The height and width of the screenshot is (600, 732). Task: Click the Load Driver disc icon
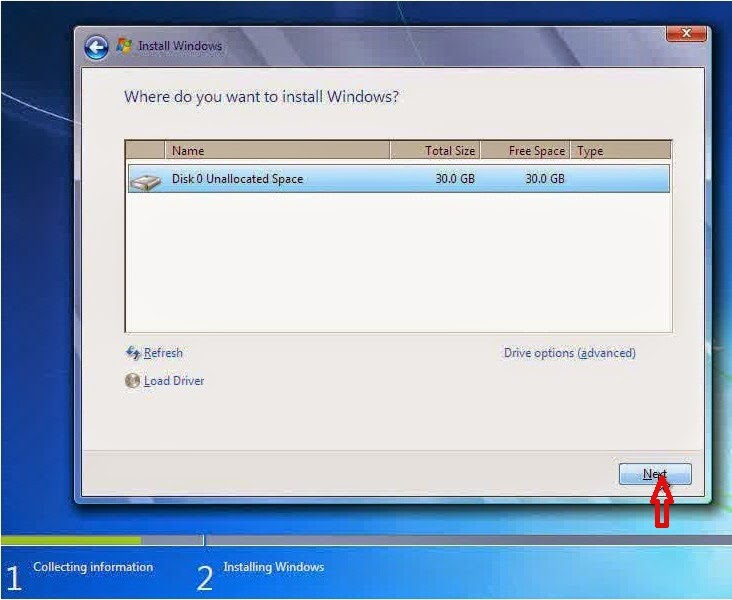[x=133, y=381]
